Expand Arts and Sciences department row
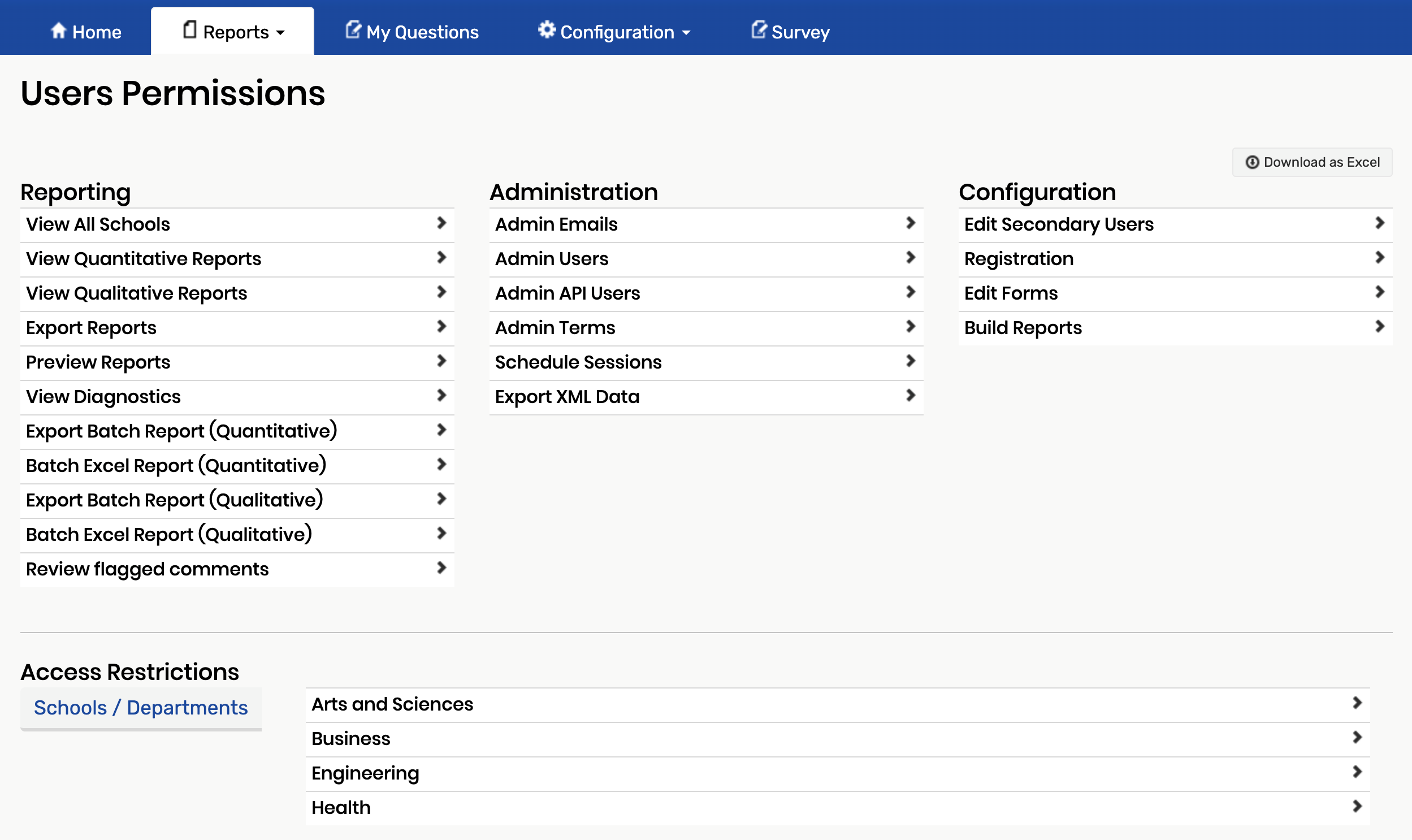The height and width of the screenshot is (840, 1412). (x=837, y=704)
